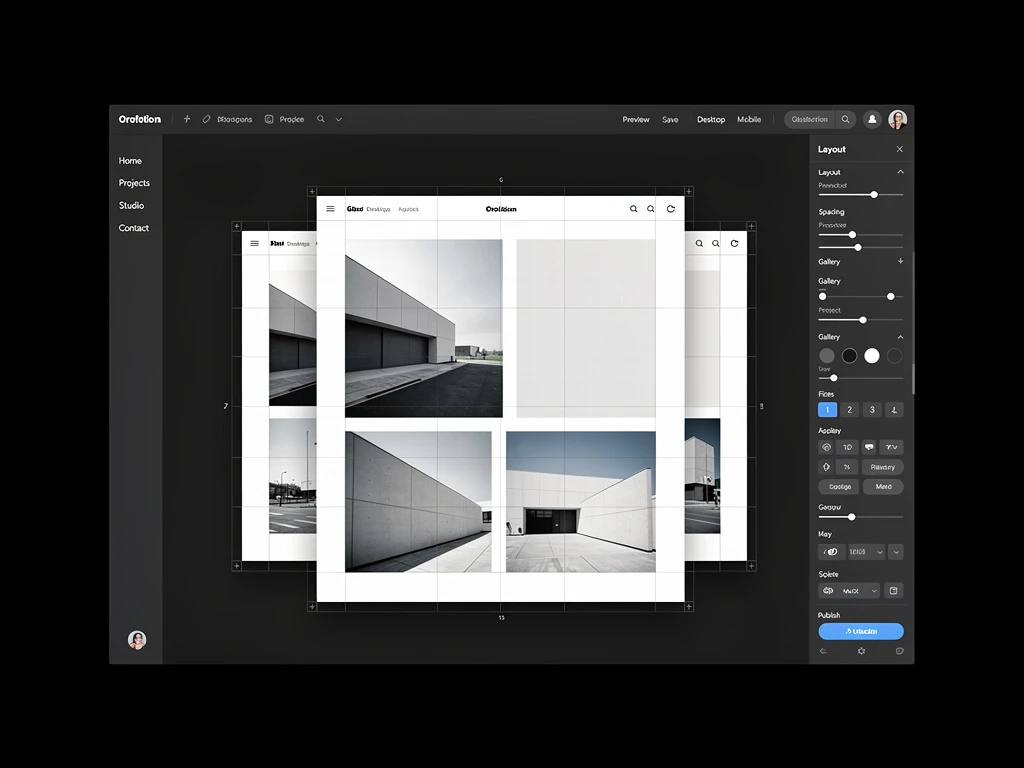Click the search button in search field
This screenshot has height=768, width=1024.
[846, 120]
